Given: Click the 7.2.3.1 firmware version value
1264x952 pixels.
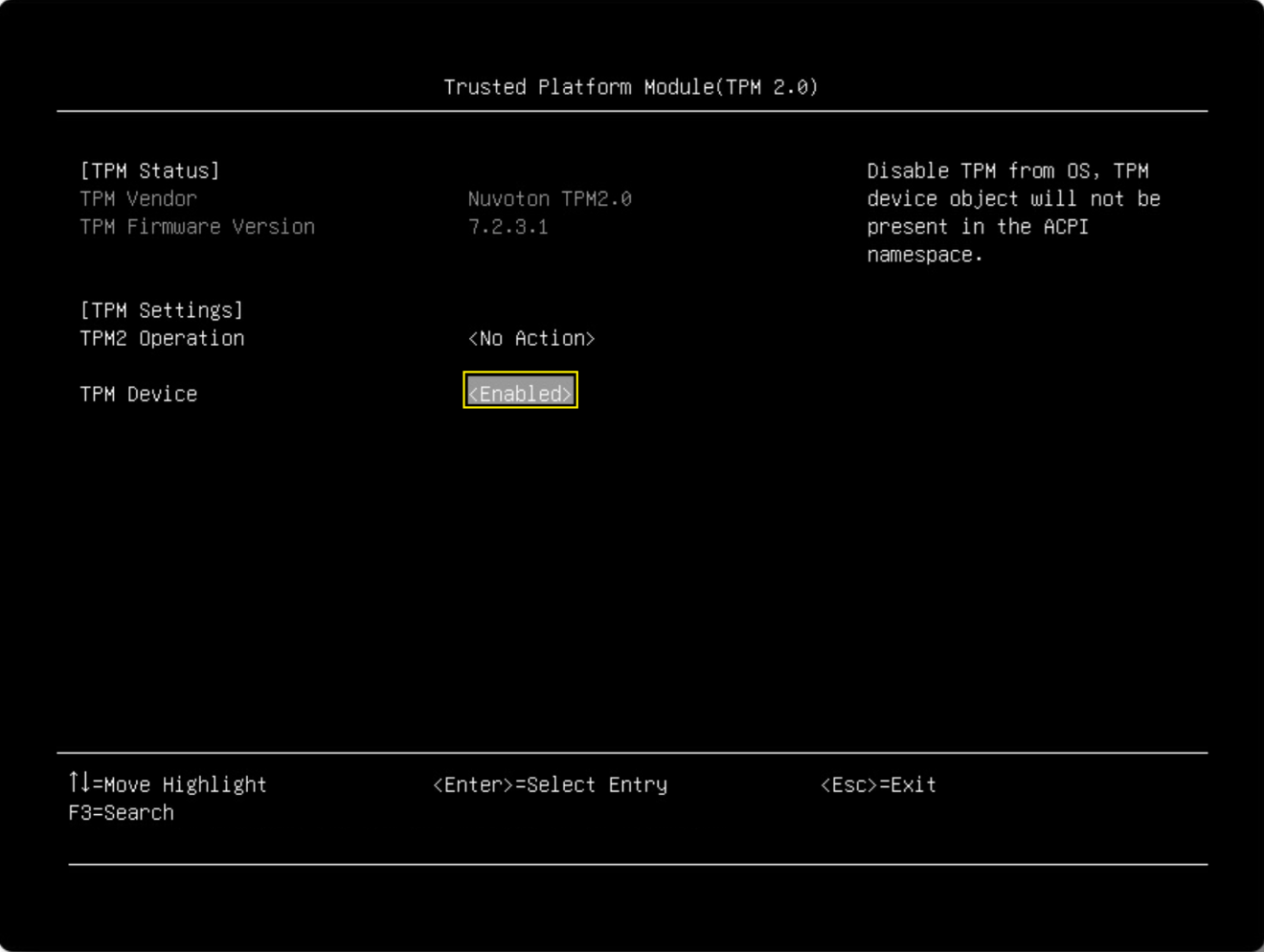Looking at the screenshot, I should 508,226.
